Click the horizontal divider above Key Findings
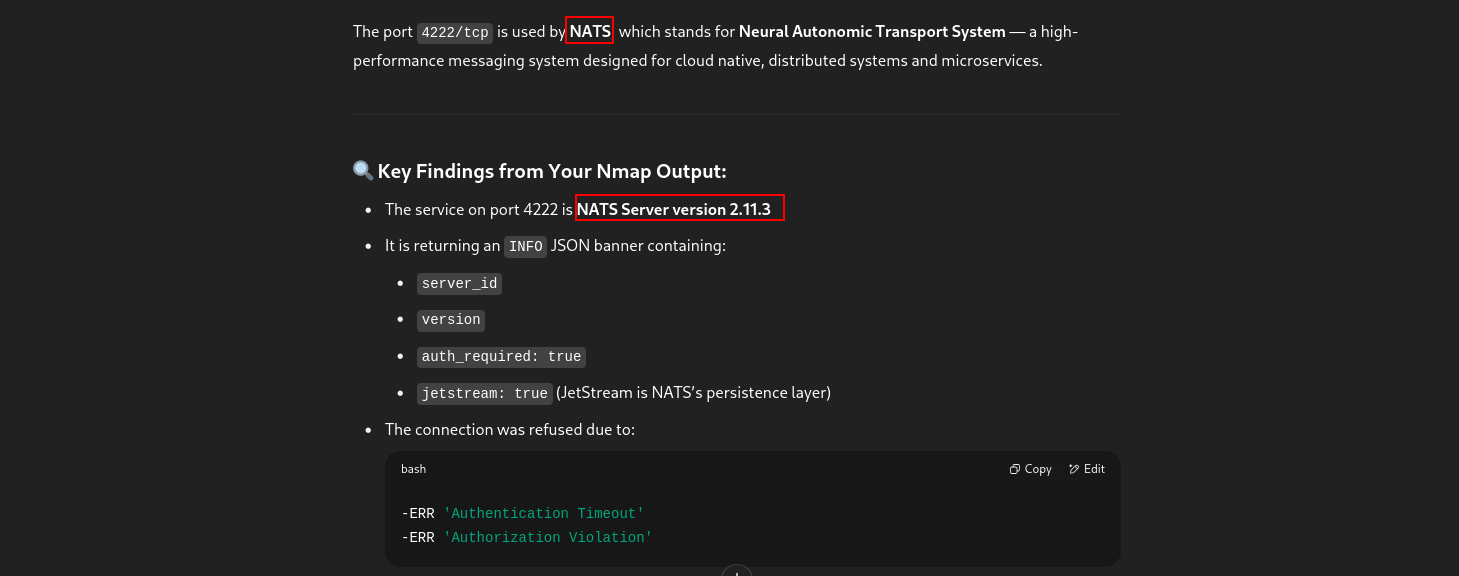1459x576 pixels. [735, 115]
